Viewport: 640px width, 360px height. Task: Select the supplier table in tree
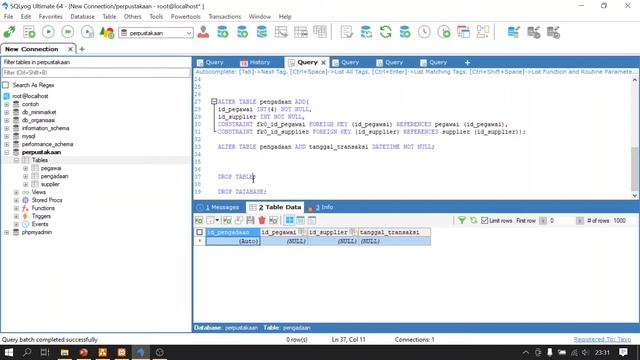tap(50, 184)
